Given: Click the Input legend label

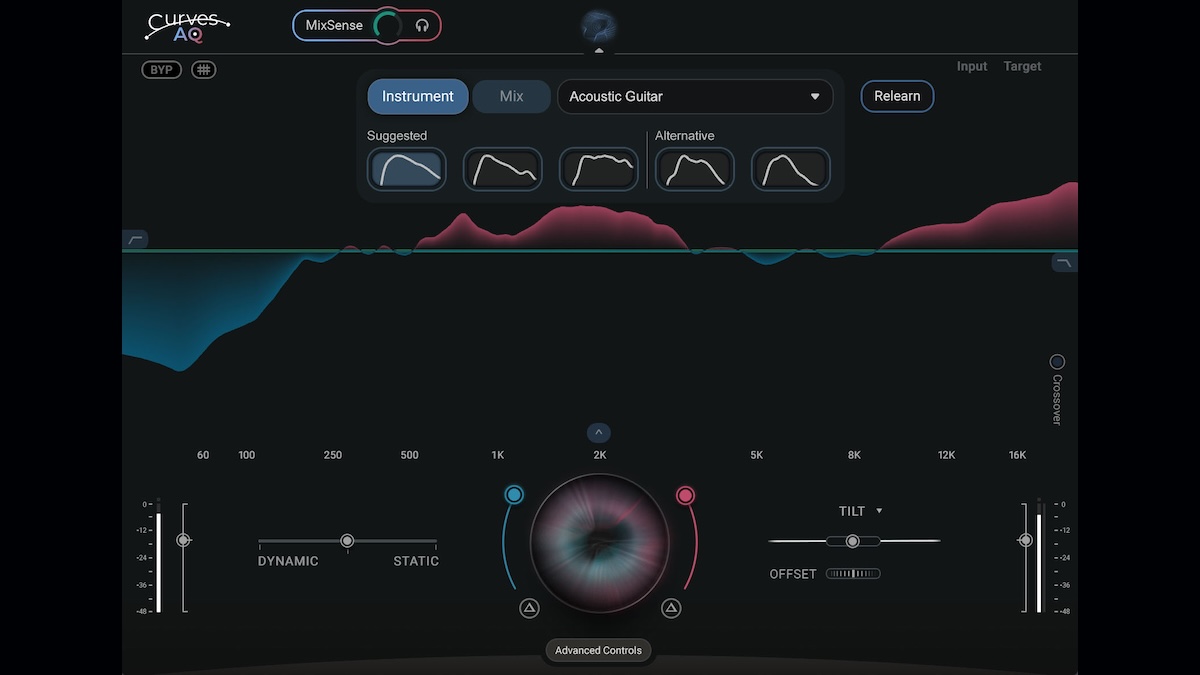Looking at the screenshot, I should 972,67.
